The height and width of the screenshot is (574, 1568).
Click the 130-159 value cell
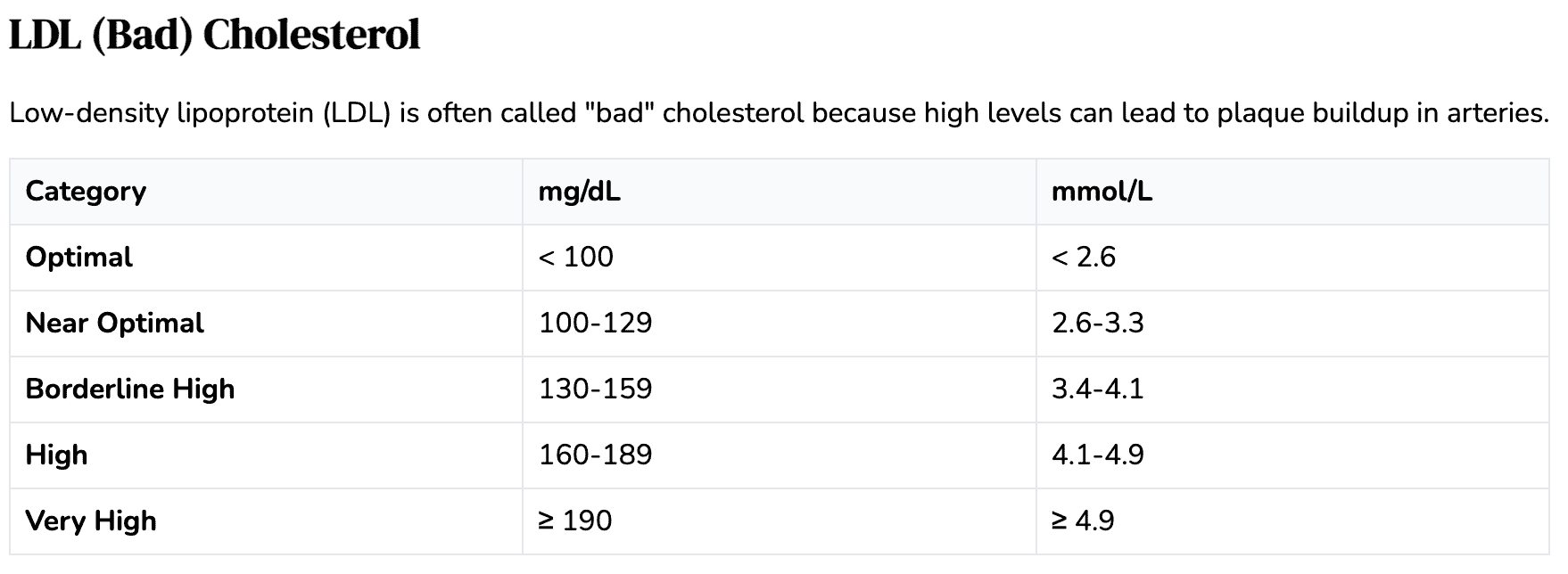pos(595,389)
